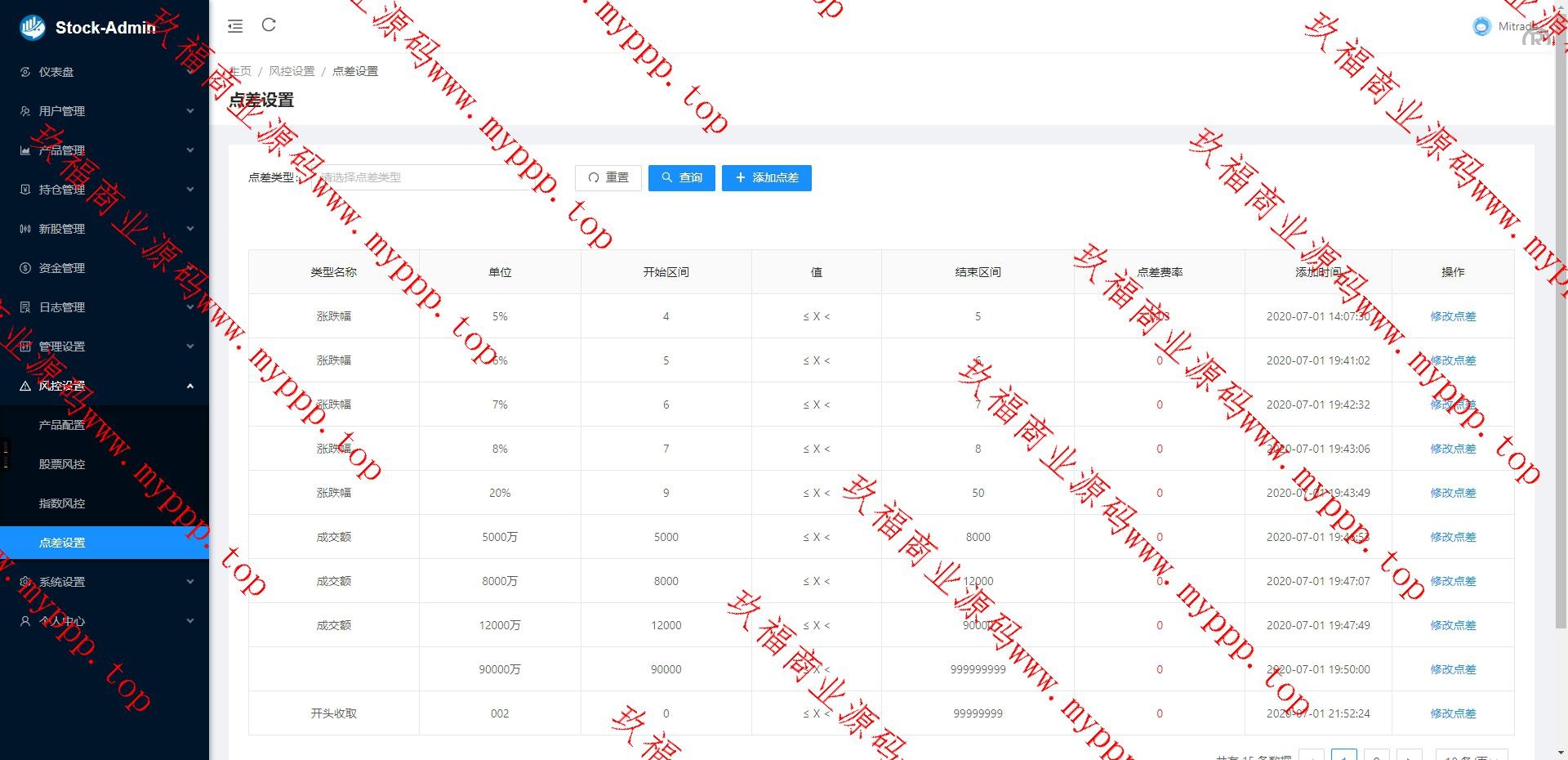The height and width of the screenshot is (760, 1568).
Task: Click the 日志管理 log icon in sidebar
Action: pyautogui.click(x=25, y=307)
